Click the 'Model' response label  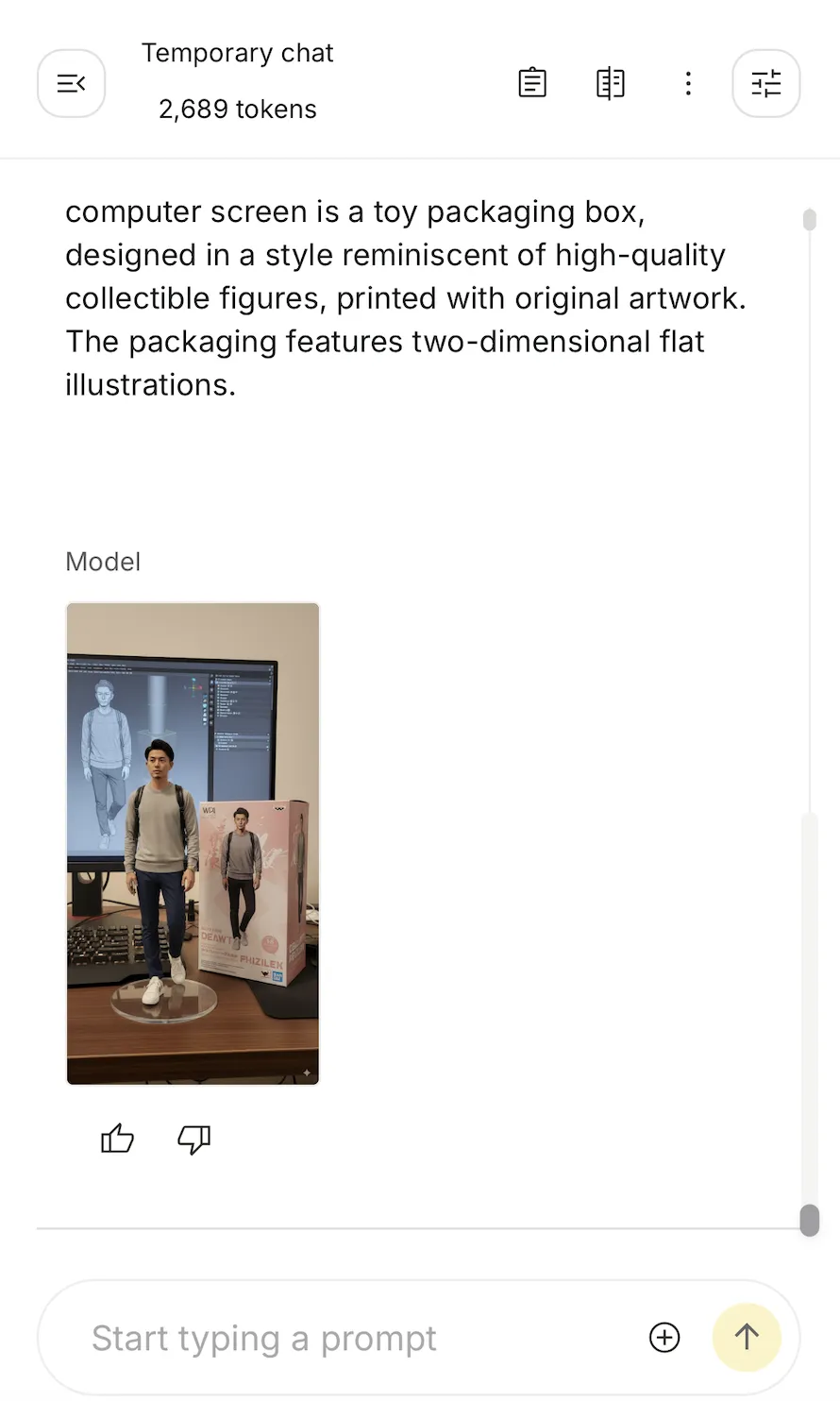tap(103, 562)
